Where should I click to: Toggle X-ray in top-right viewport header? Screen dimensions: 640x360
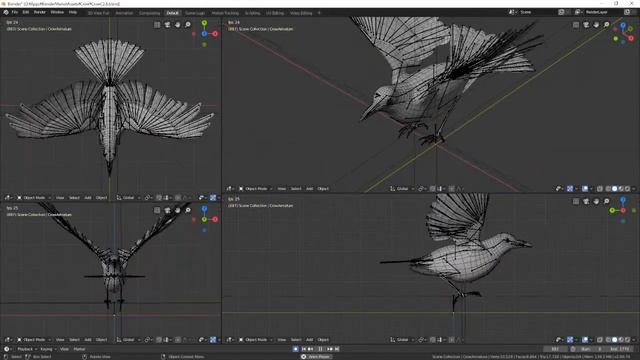600,189
